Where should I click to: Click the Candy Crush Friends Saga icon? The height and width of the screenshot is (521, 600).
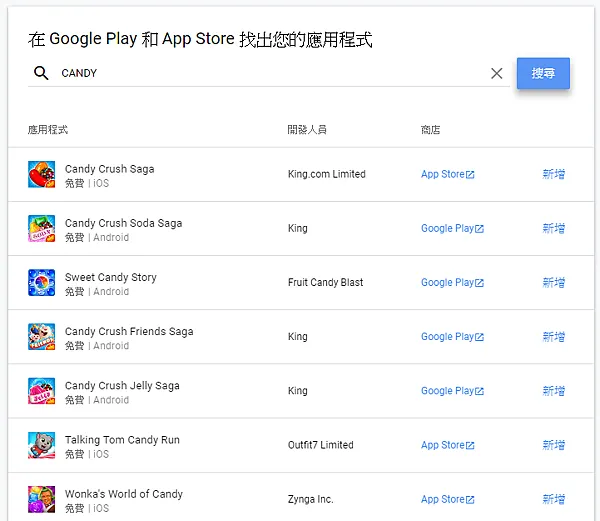coord(41,337)
